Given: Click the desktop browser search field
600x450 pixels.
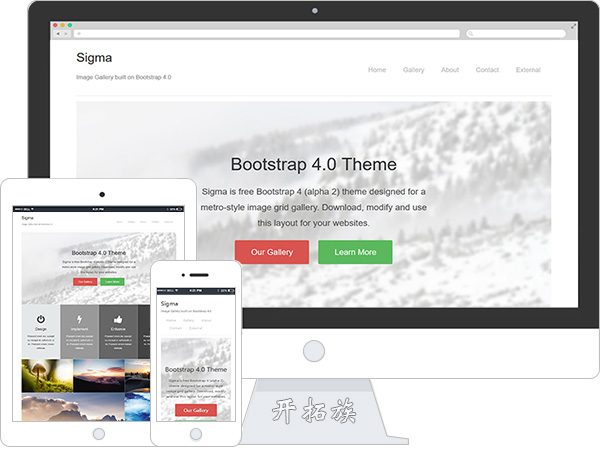Looking at the screenshot, I should (x=516, y=34).
